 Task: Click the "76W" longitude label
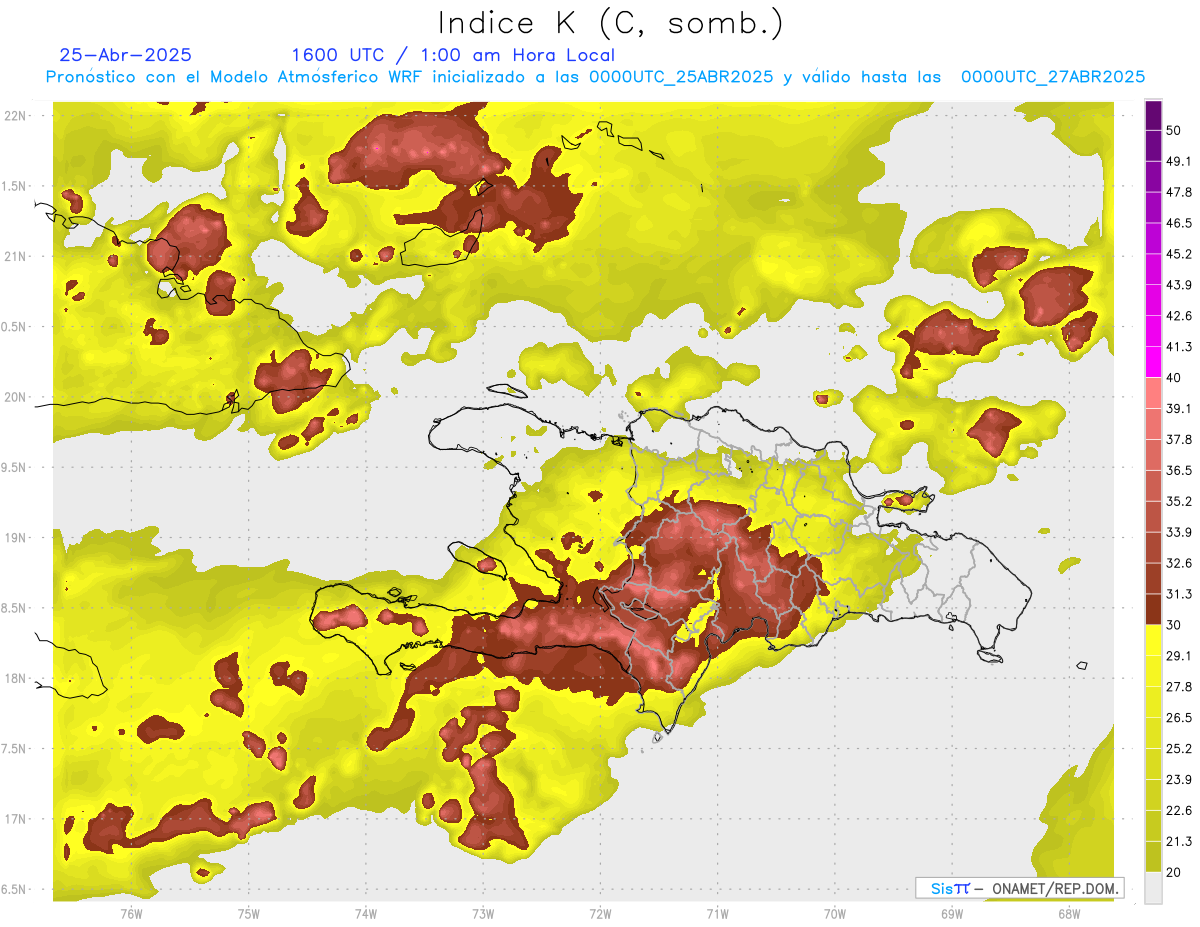[131, 914]
